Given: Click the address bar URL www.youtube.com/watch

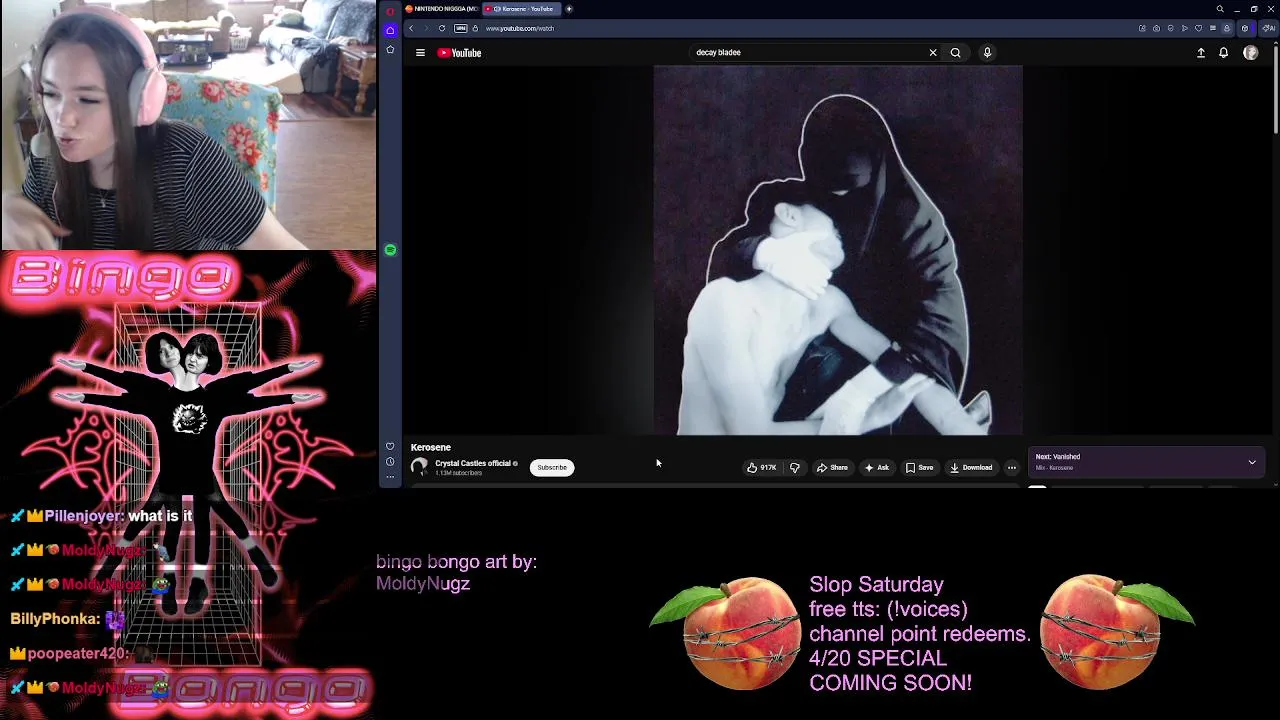Looking at the screenshot, I should click(x=520, y=28).
